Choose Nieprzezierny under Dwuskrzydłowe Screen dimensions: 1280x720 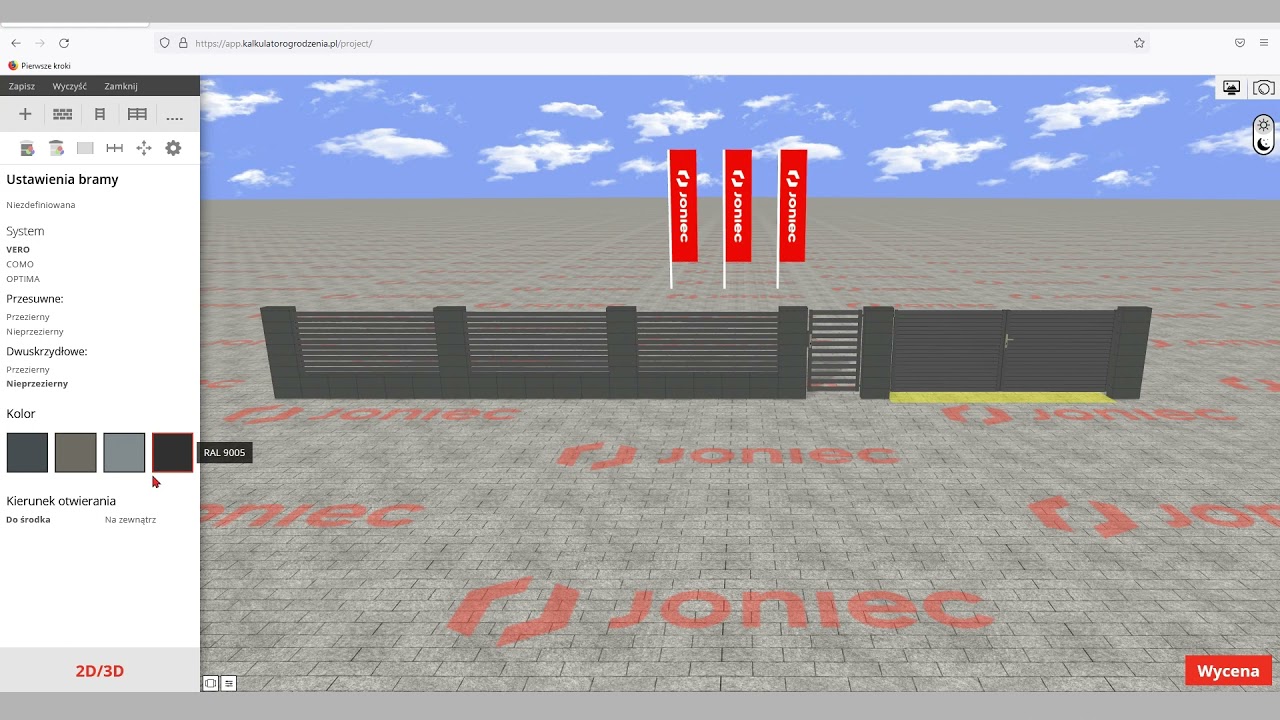point(37,383)
